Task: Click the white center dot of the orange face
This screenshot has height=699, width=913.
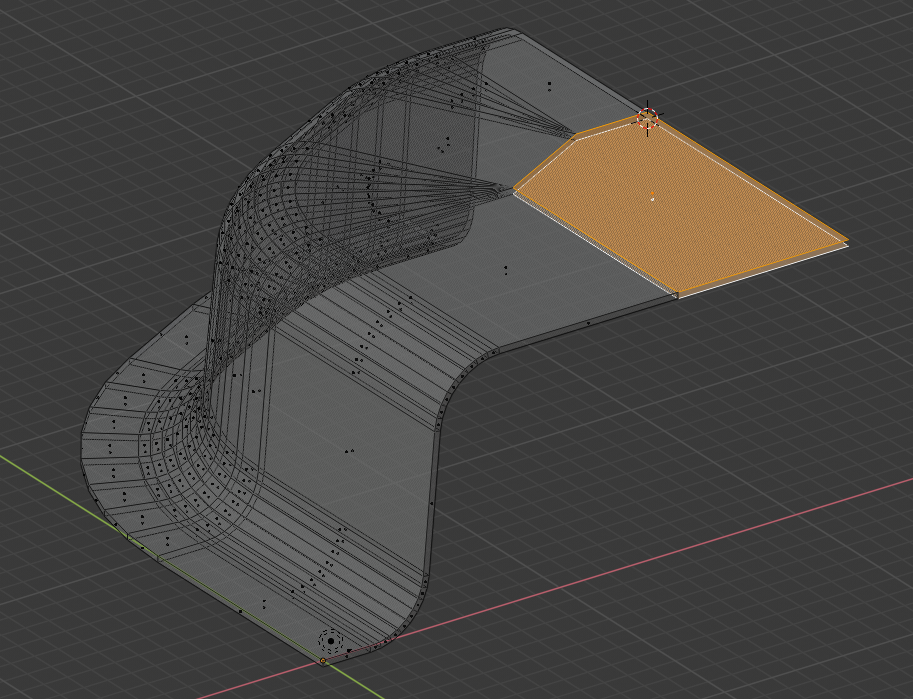Action: [652, 199]
